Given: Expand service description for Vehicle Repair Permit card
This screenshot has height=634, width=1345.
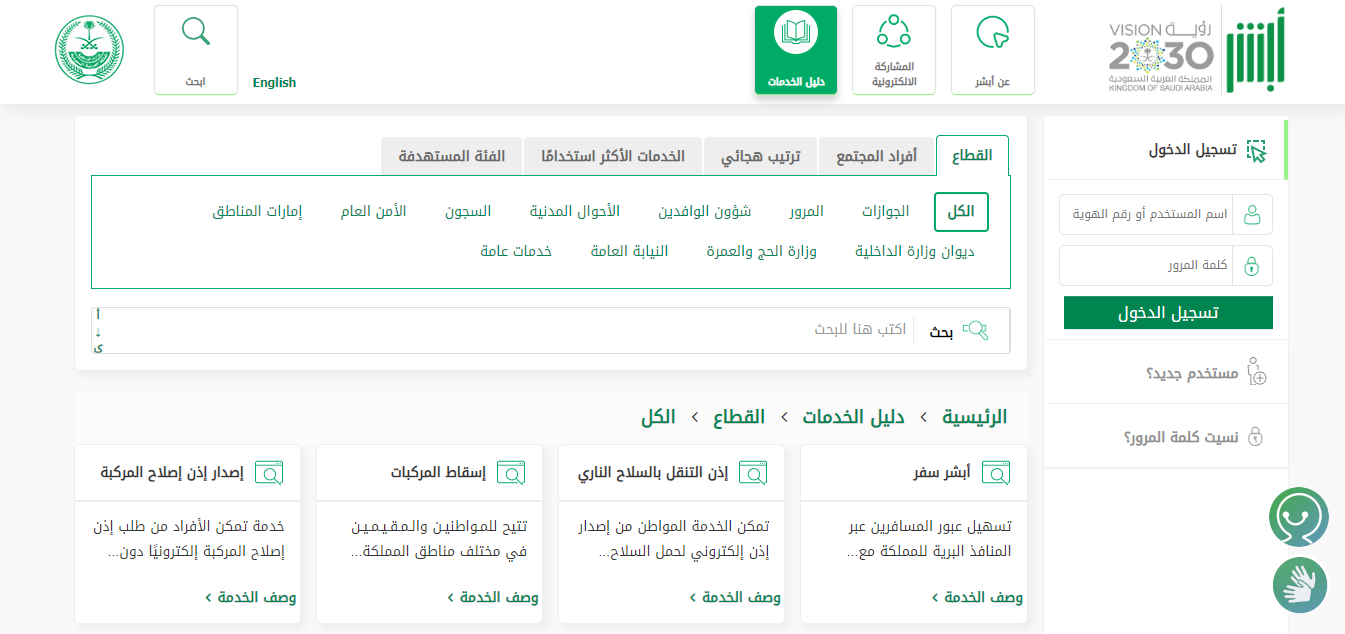Looking at the screenshot, I should pos(250,598).
